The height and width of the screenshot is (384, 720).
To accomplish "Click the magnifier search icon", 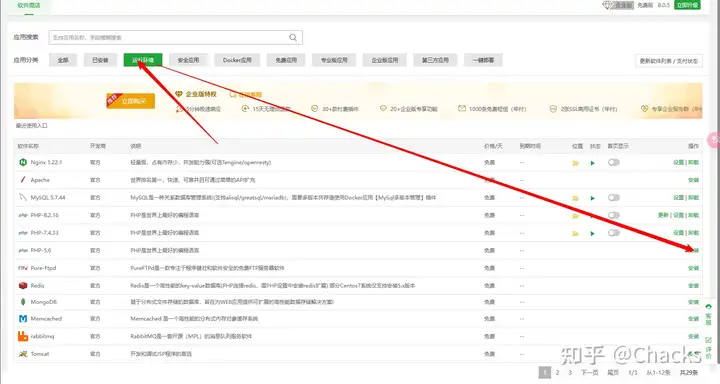I will pos(292,38).
